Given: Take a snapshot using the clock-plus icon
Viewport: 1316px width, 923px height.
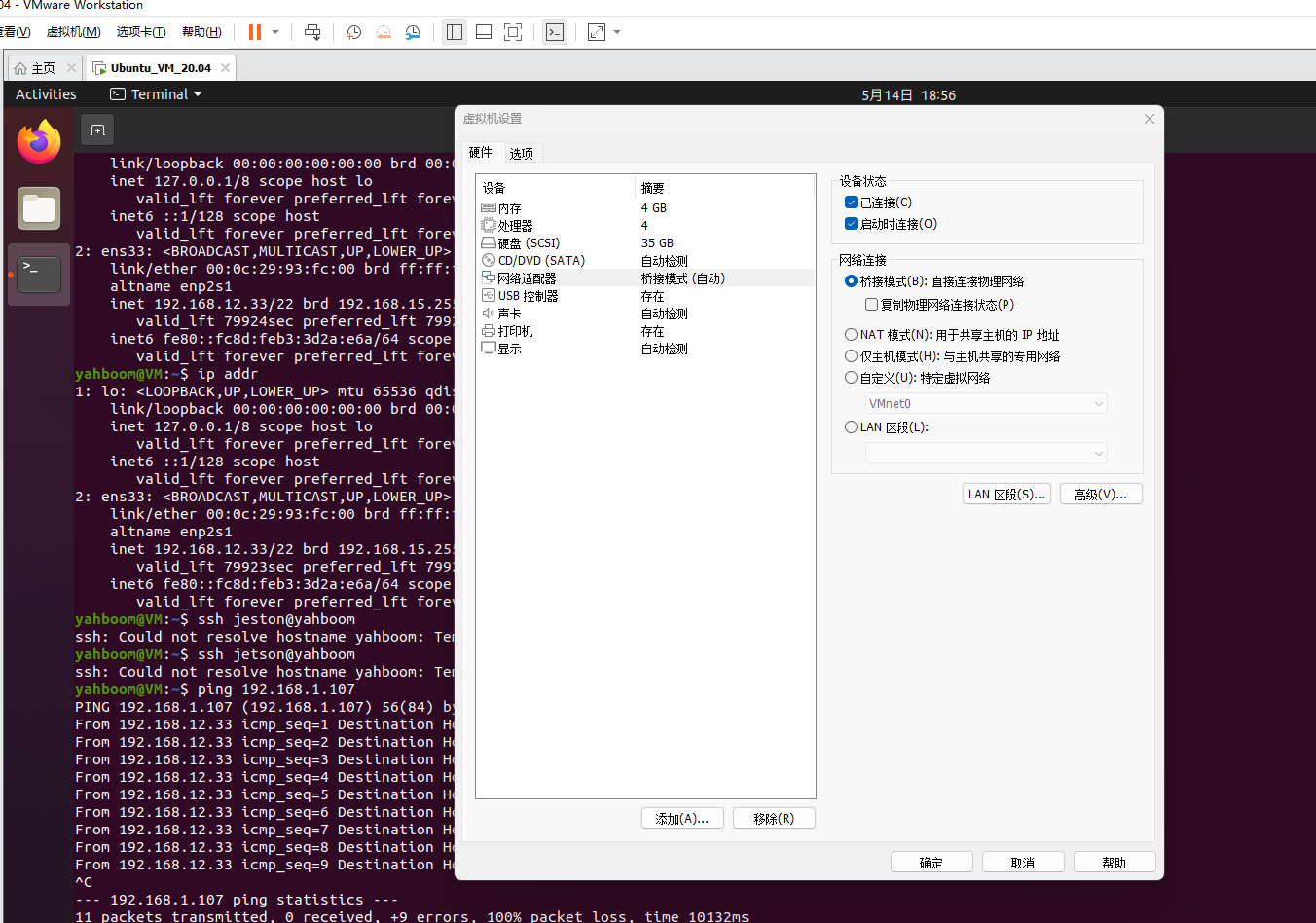Looking at the screenshot, I should point(354,32).
